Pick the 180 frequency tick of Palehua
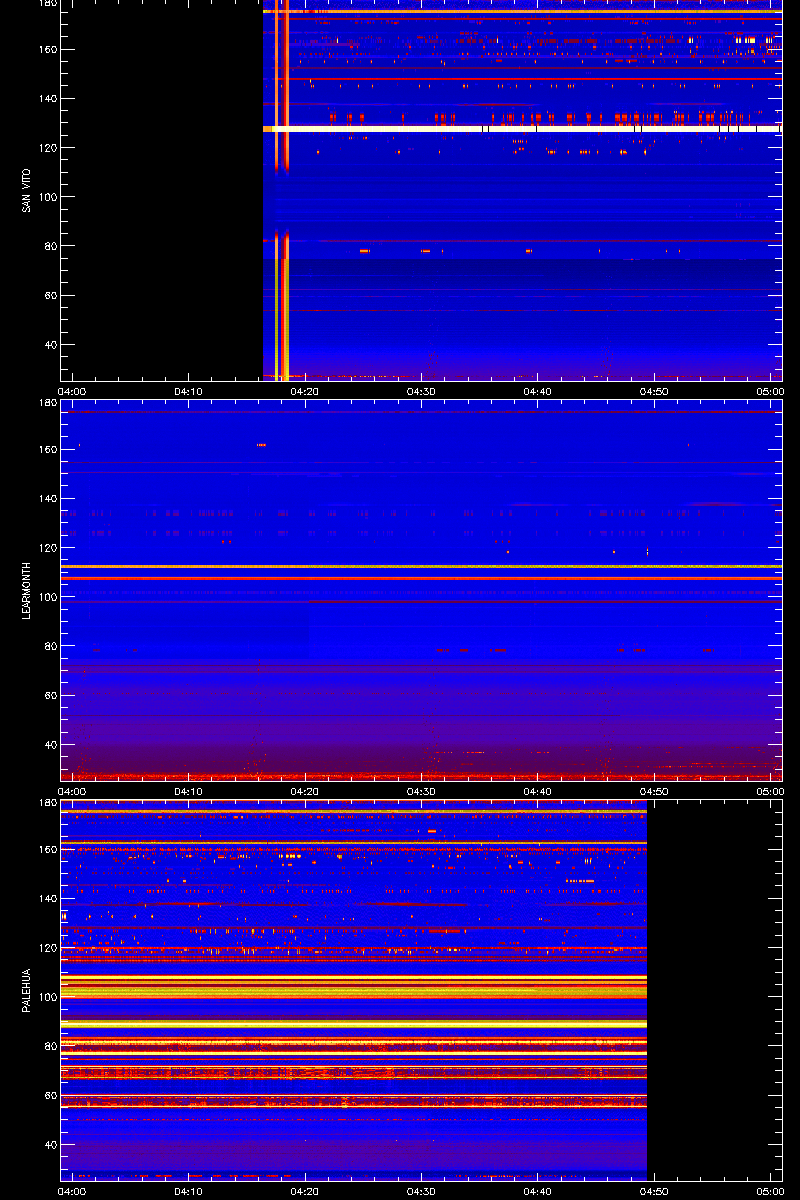The image size is (800, 1200). pyautogui.click(x=47, y=803)
